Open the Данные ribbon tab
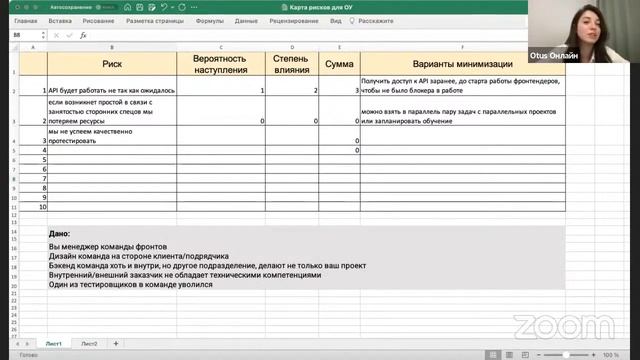 [246, 21]
